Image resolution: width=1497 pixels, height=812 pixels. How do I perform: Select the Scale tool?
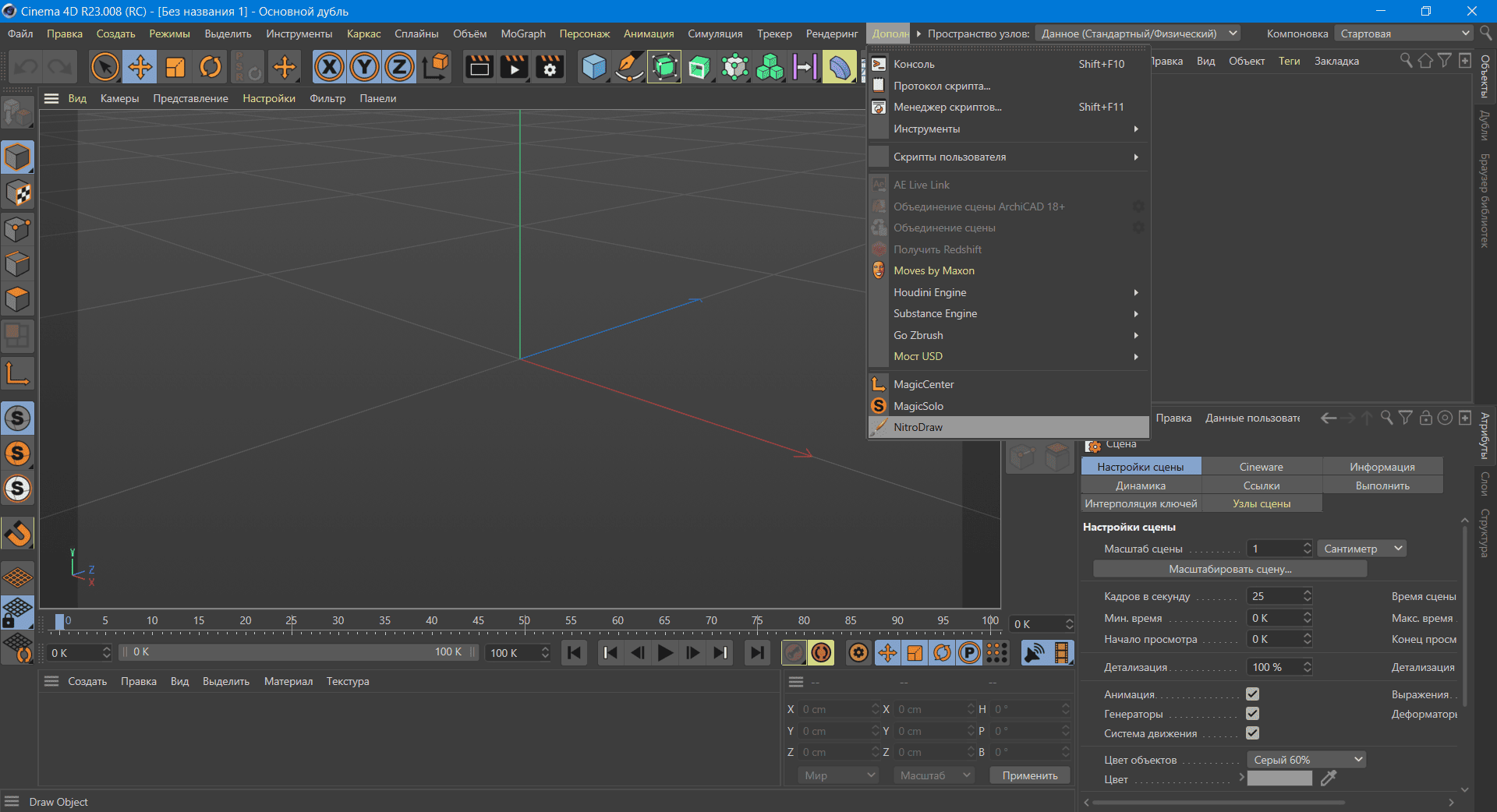175,67
